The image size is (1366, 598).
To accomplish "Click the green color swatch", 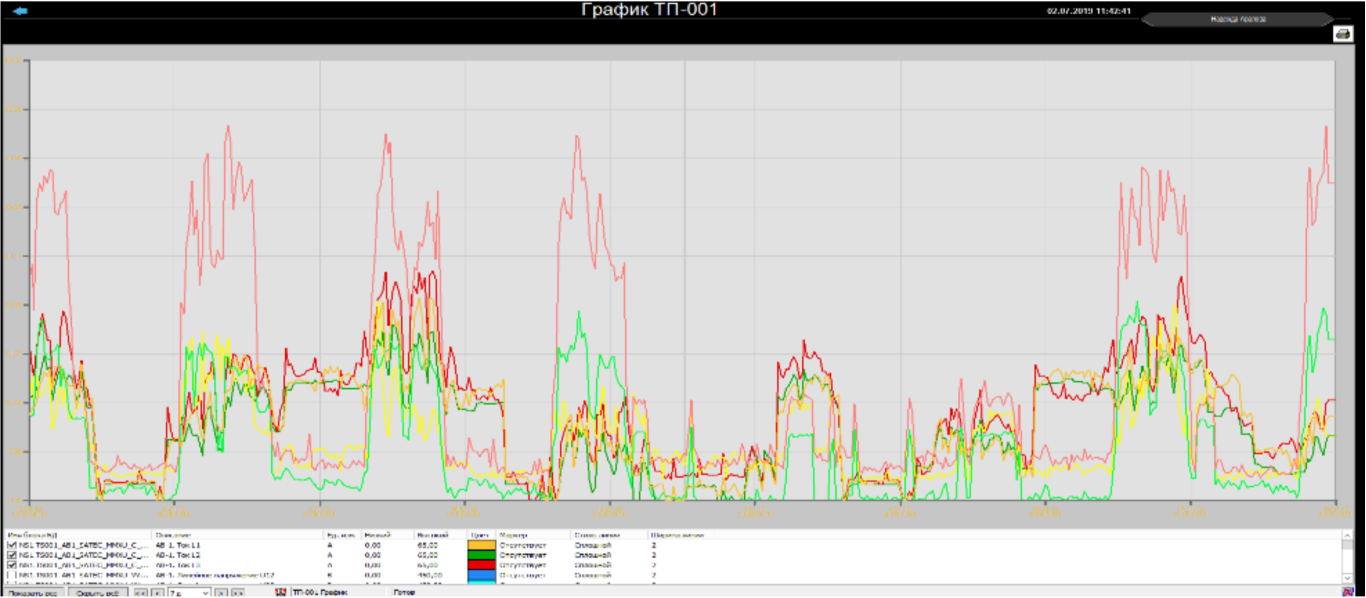I will pyautogui.click(x=481, y=555).
